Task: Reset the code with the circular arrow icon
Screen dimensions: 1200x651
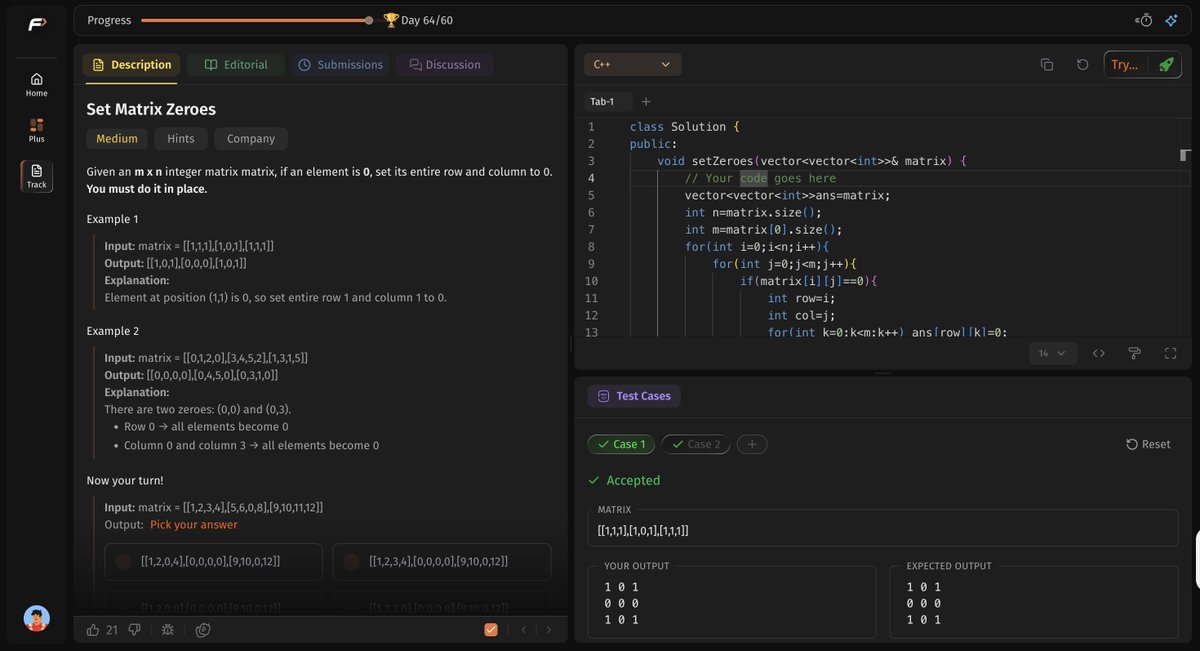Action: 1082,64
